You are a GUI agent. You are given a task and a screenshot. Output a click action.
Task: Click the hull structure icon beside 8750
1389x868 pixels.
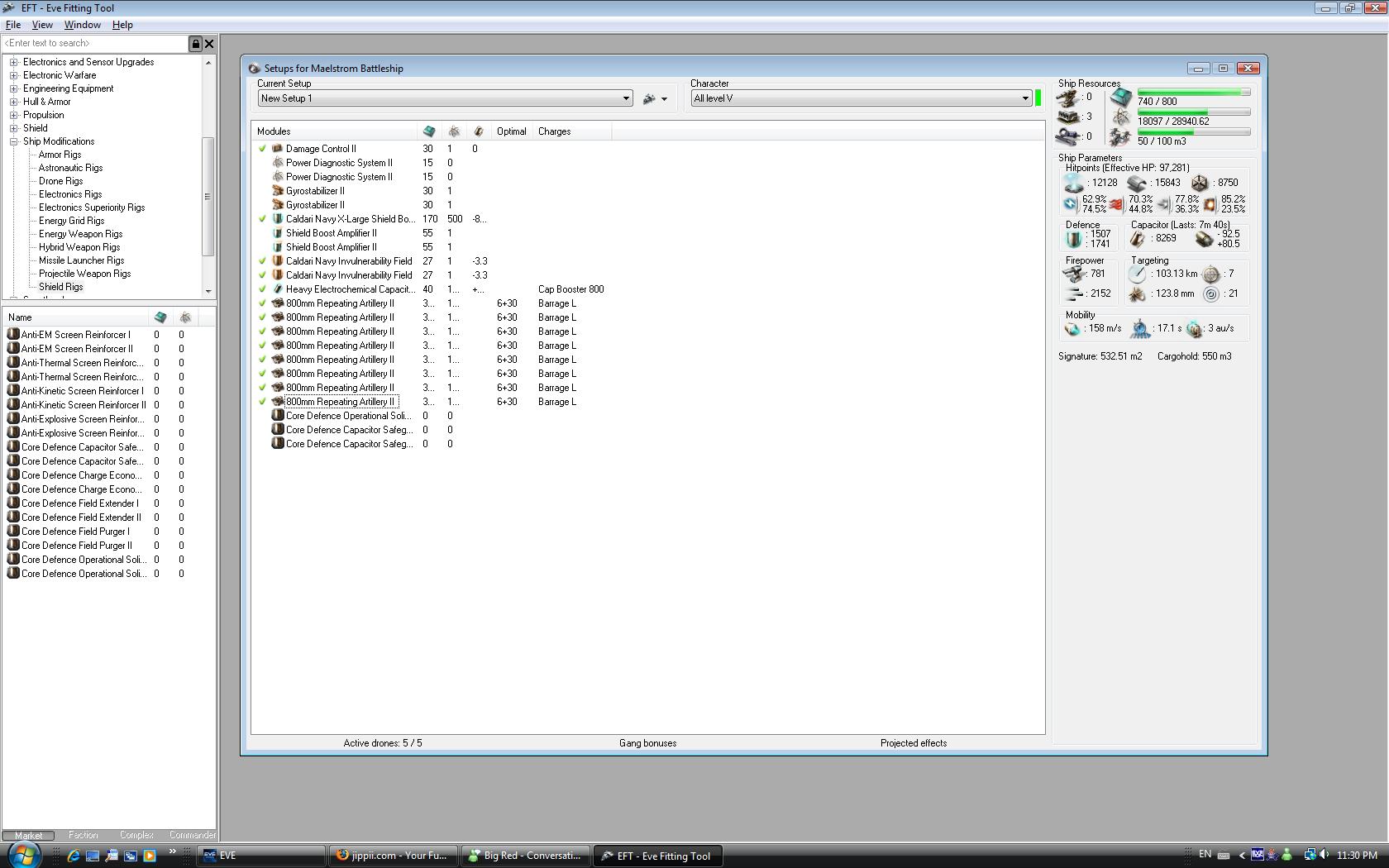[1200, 183]
